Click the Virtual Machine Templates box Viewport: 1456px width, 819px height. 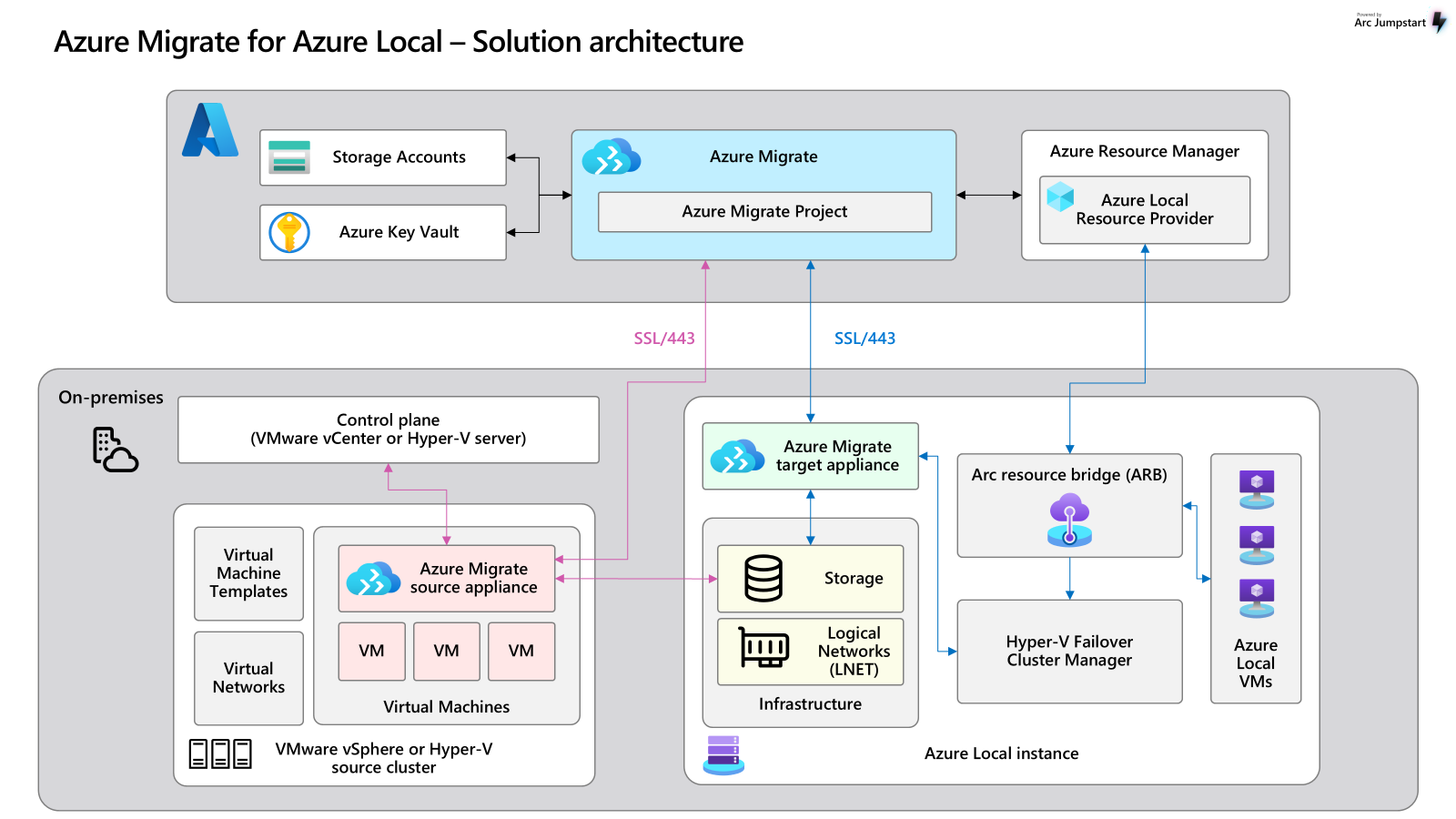pyautogui.click(x=248, y=574)
